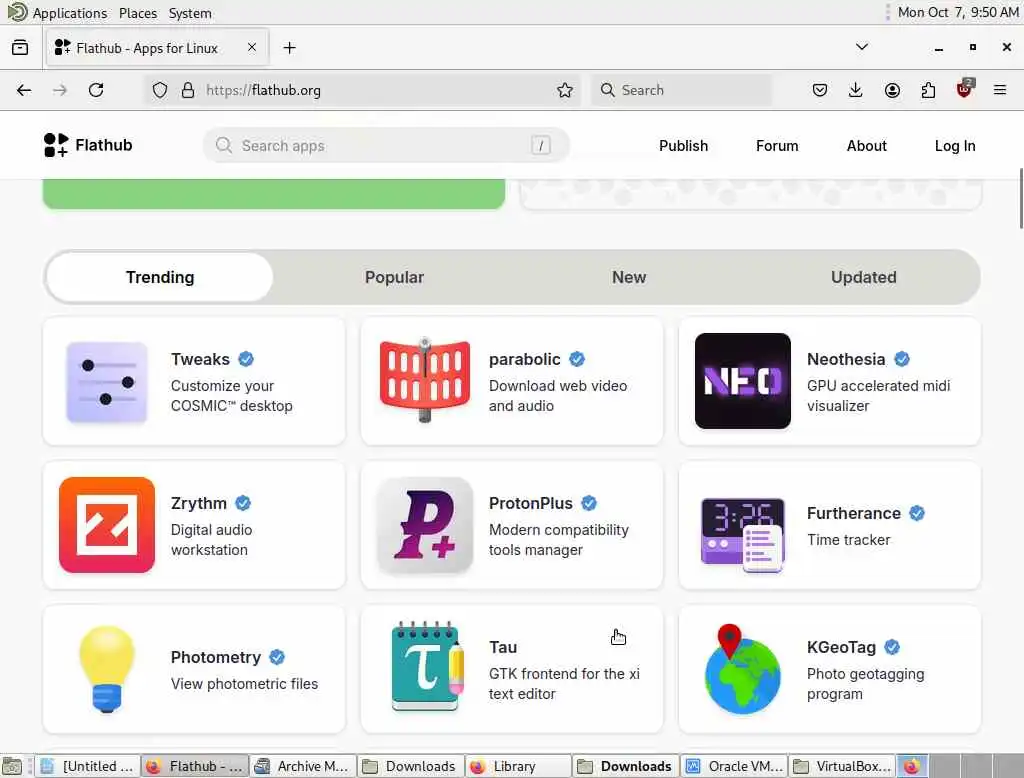Screen dimensions: 1024x778
Task: Open the Firefox account icon
Action: [892, 90]
